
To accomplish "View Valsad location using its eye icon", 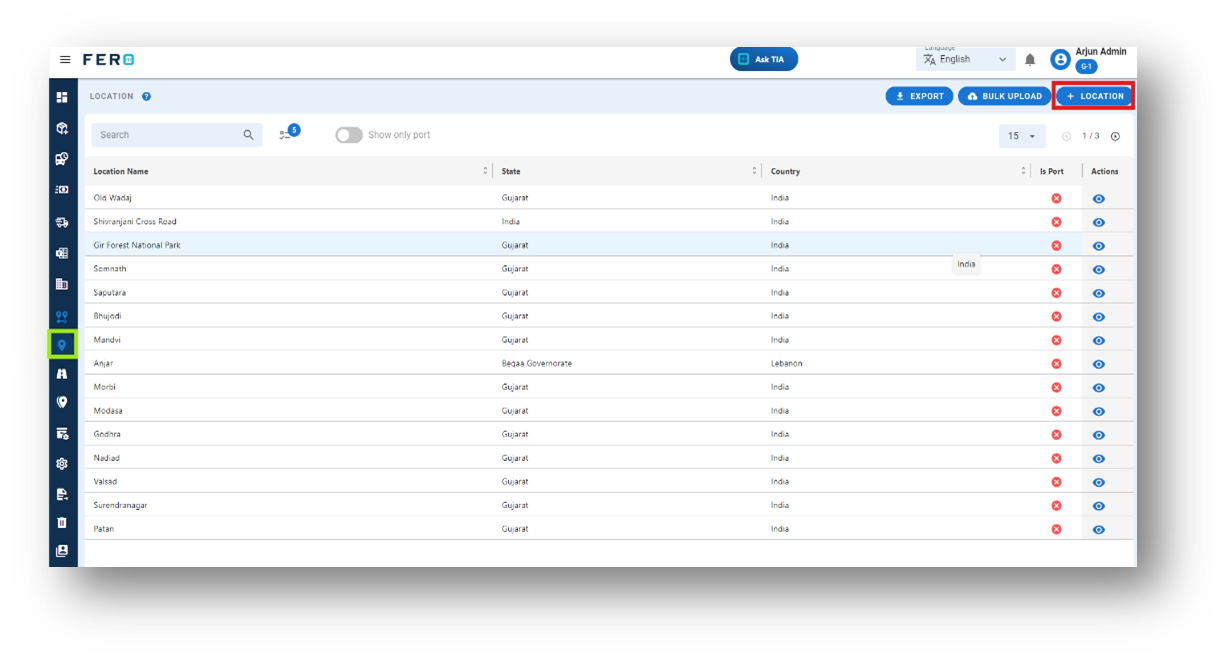I will pos(1099,483).
